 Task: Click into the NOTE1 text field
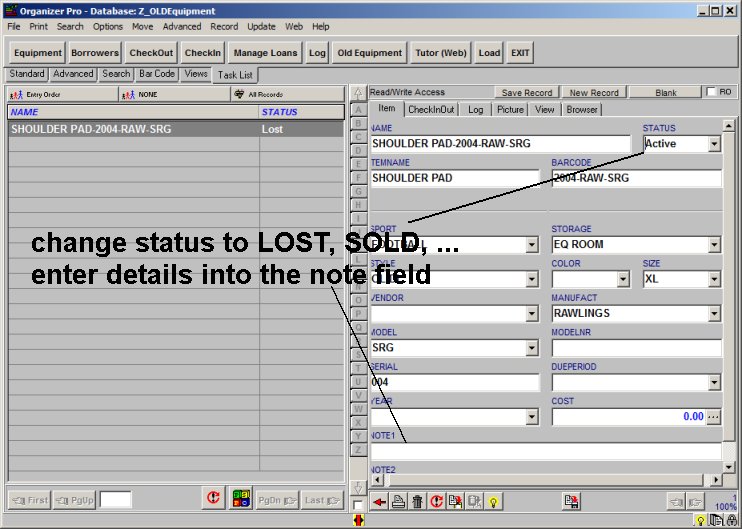(x=545, y=452)
